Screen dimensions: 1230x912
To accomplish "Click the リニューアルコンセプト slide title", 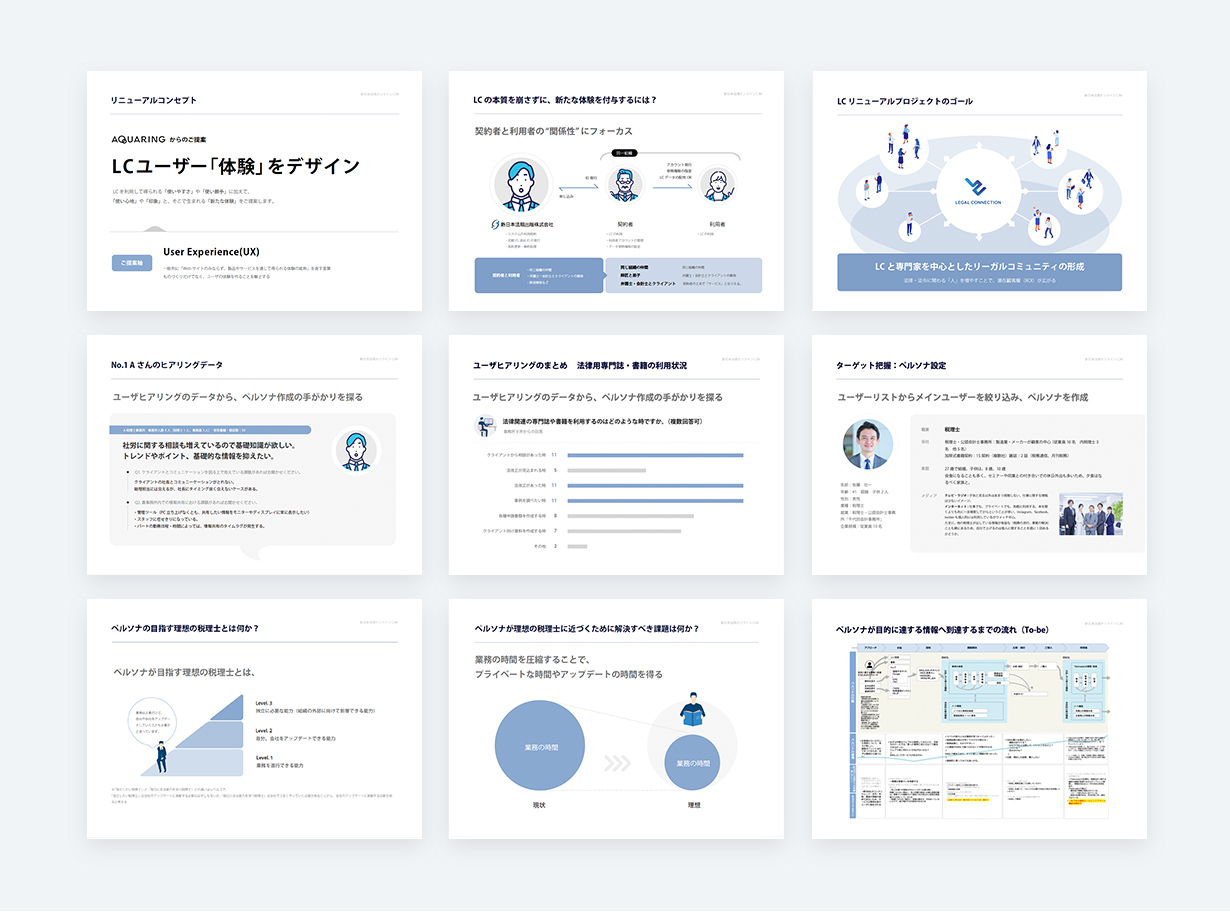I will point(153,100).
